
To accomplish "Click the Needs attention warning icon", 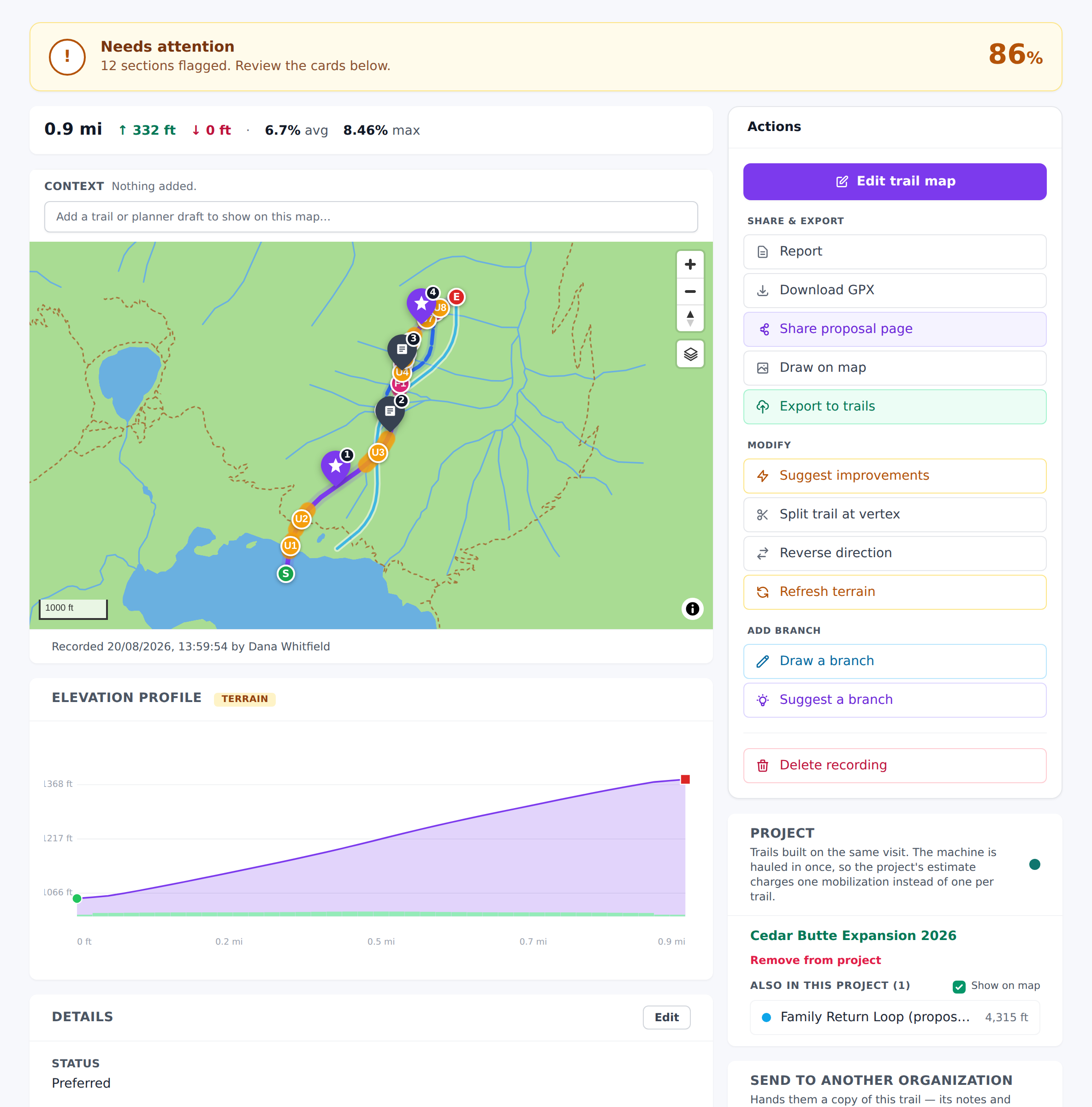I will tap(67, 57).
